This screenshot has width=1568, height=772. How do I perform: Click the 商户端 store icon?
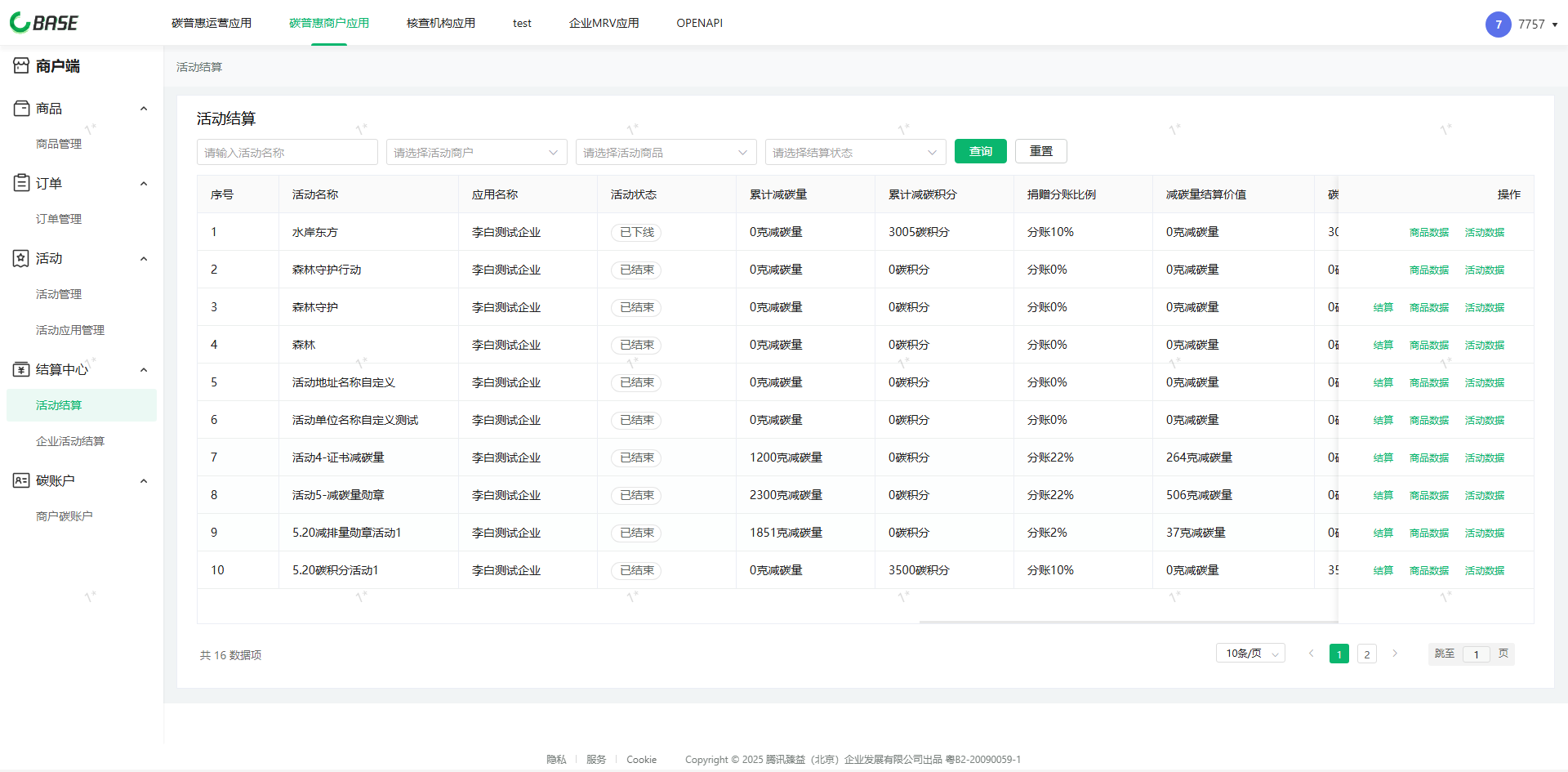21,66
